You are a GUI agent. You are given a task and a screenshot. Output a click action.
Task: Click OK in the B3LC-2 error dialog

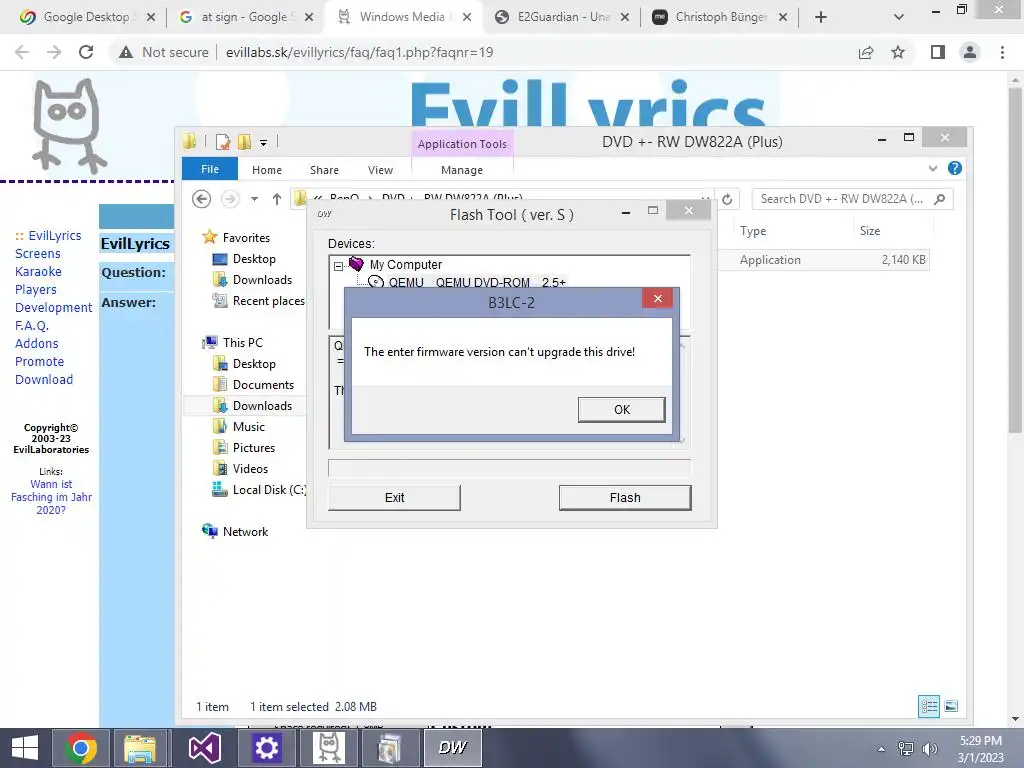click(x=621, y=409)
